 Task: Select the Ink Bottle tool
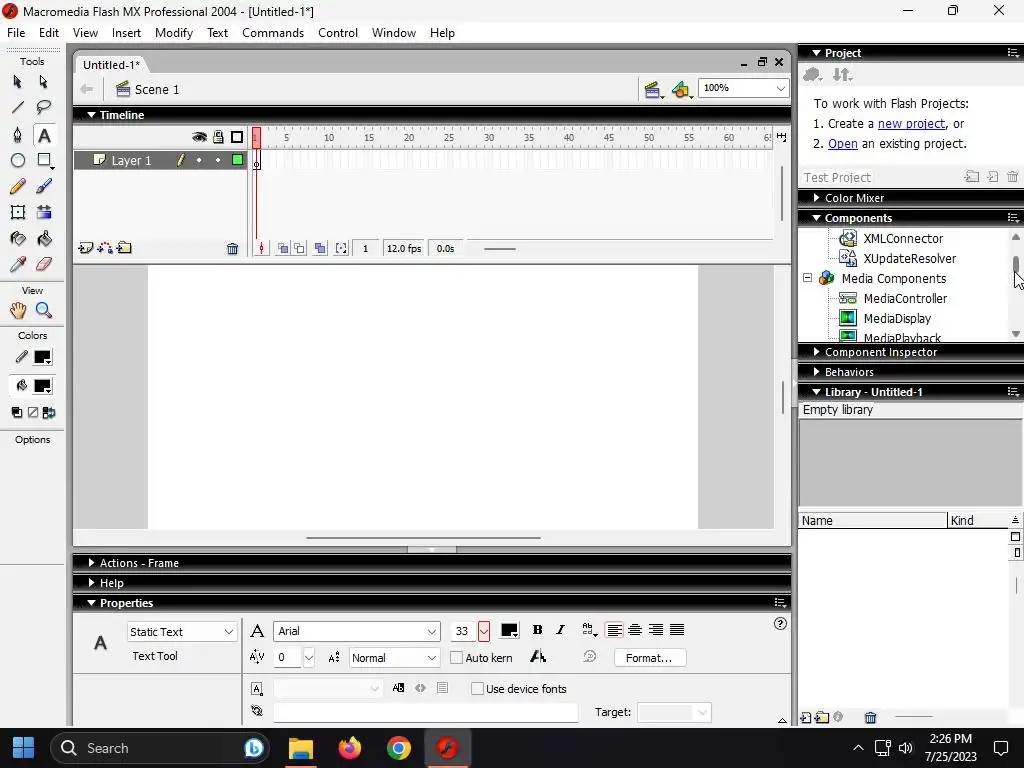pos(18,238)
